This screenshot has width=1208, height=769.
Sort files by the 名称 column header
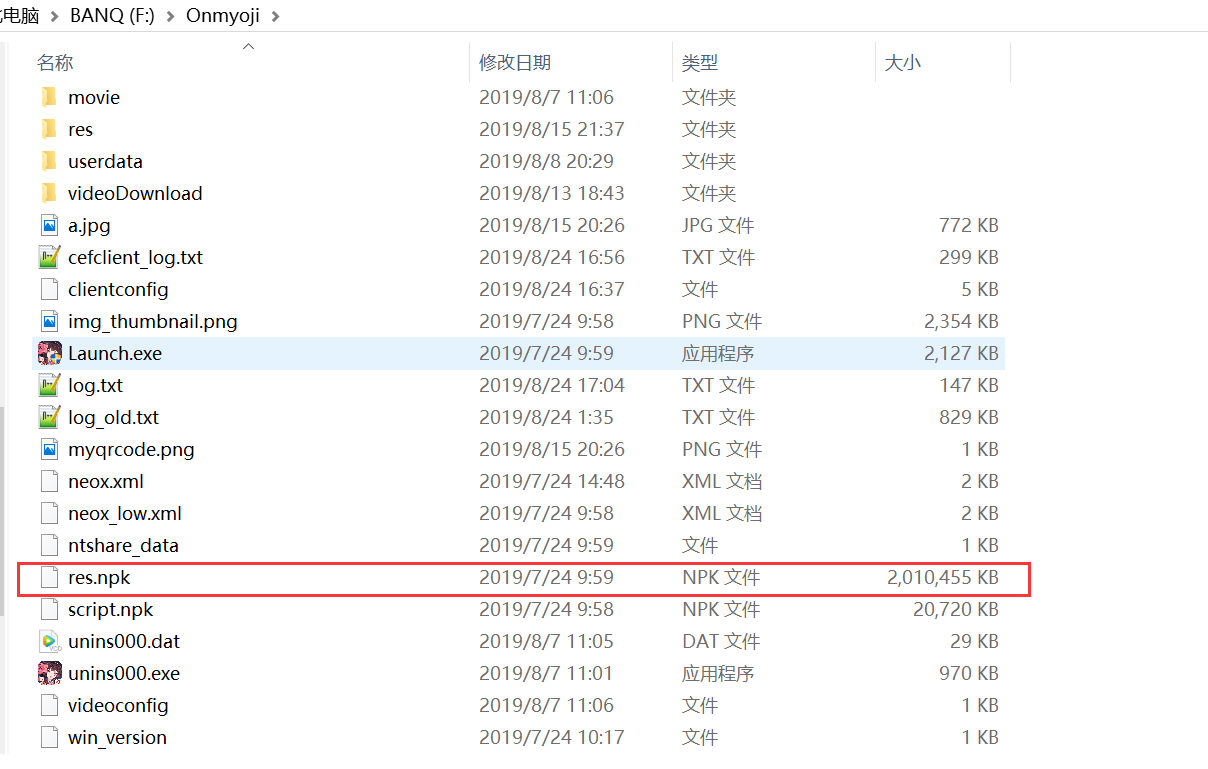point(55,62)
